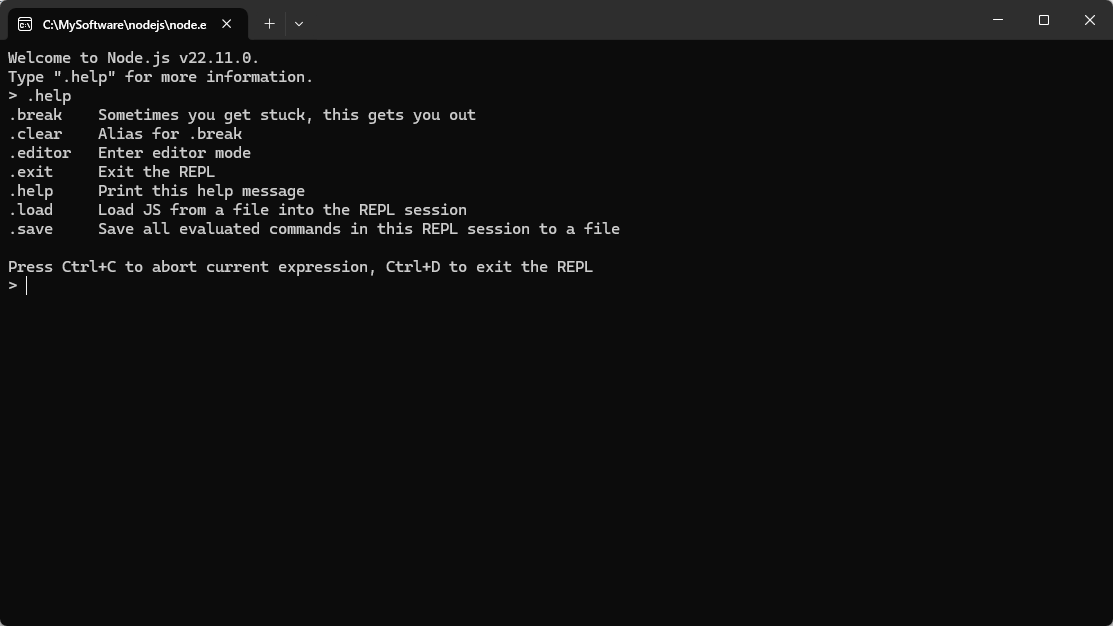Click the close icon in the title bar
The width and height of the screenshot is (1113, 626).
point(1089,20)
